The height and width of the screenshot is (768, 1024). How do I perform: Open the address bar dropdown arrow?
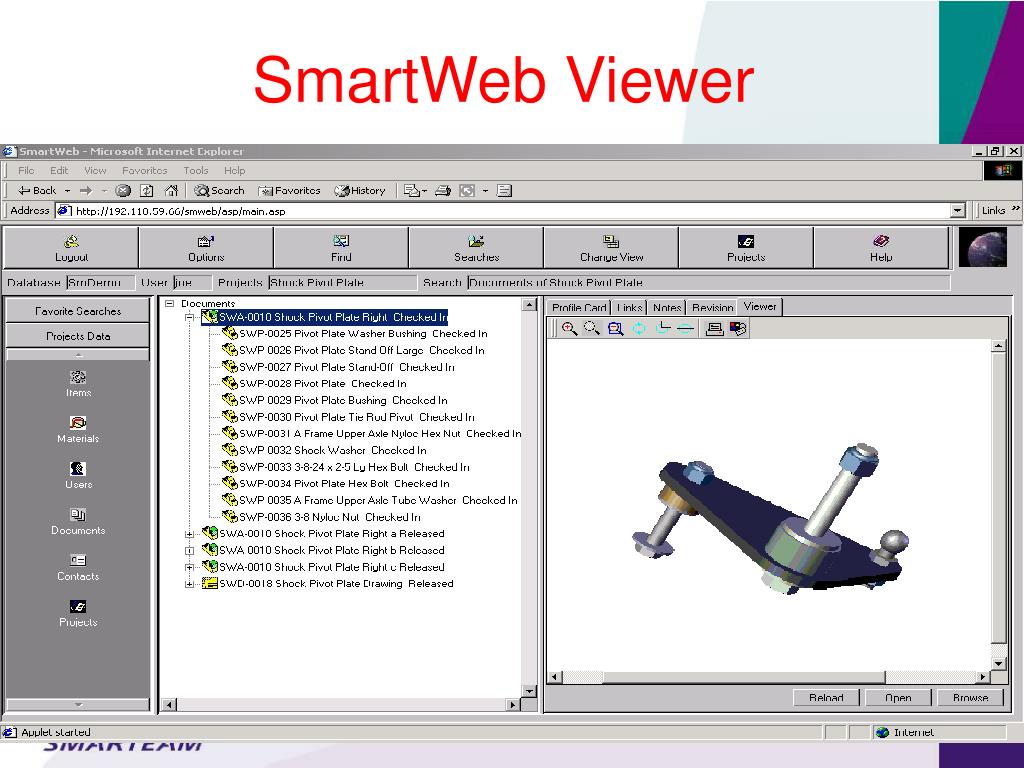[957, 211]
